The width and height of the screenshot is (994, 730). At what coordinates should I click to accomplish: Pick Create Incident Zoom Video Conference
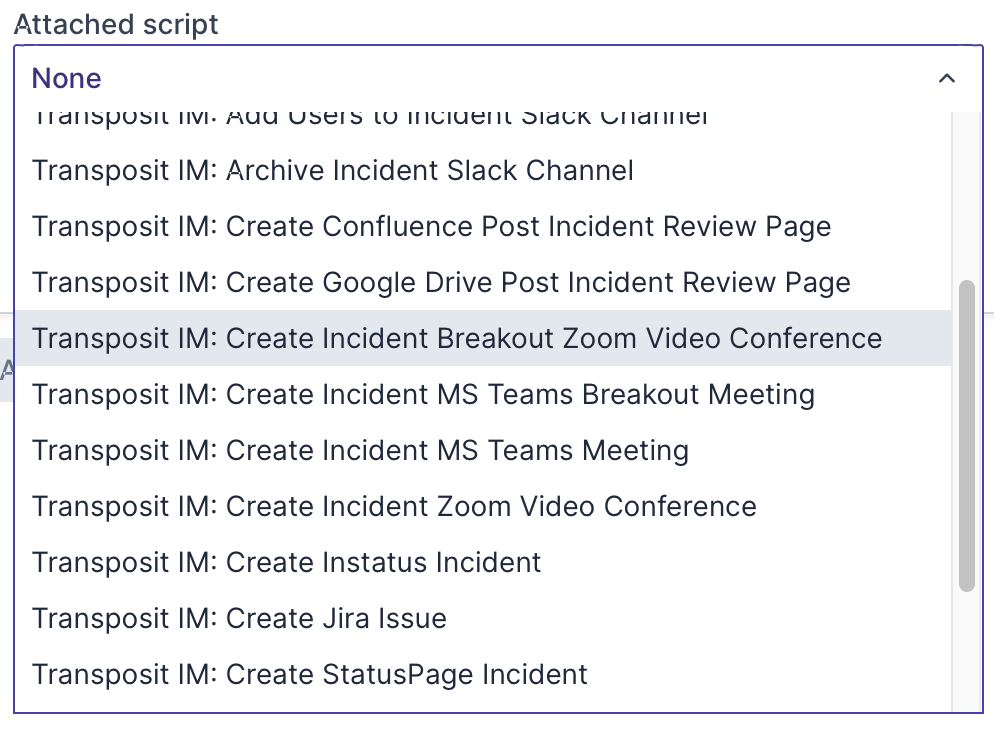pos(394,507)
